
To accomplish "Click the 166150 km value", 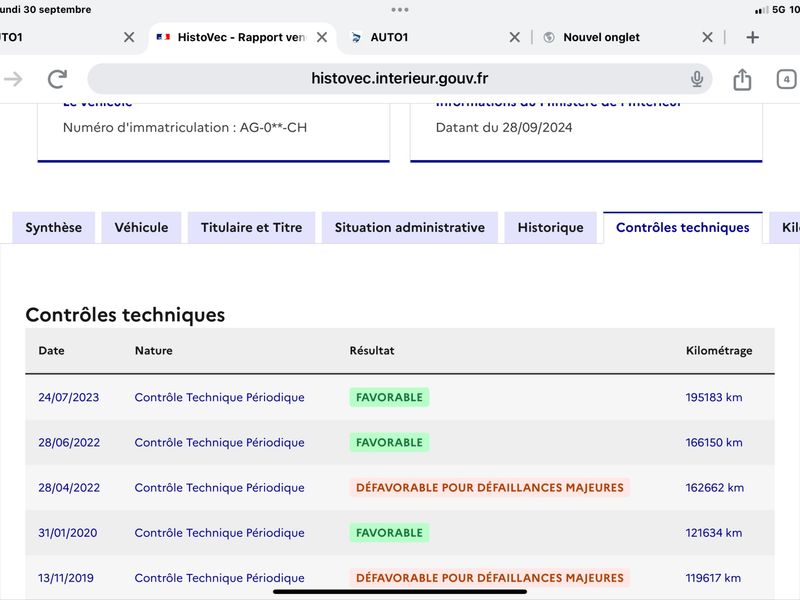I will coord(714,442).
